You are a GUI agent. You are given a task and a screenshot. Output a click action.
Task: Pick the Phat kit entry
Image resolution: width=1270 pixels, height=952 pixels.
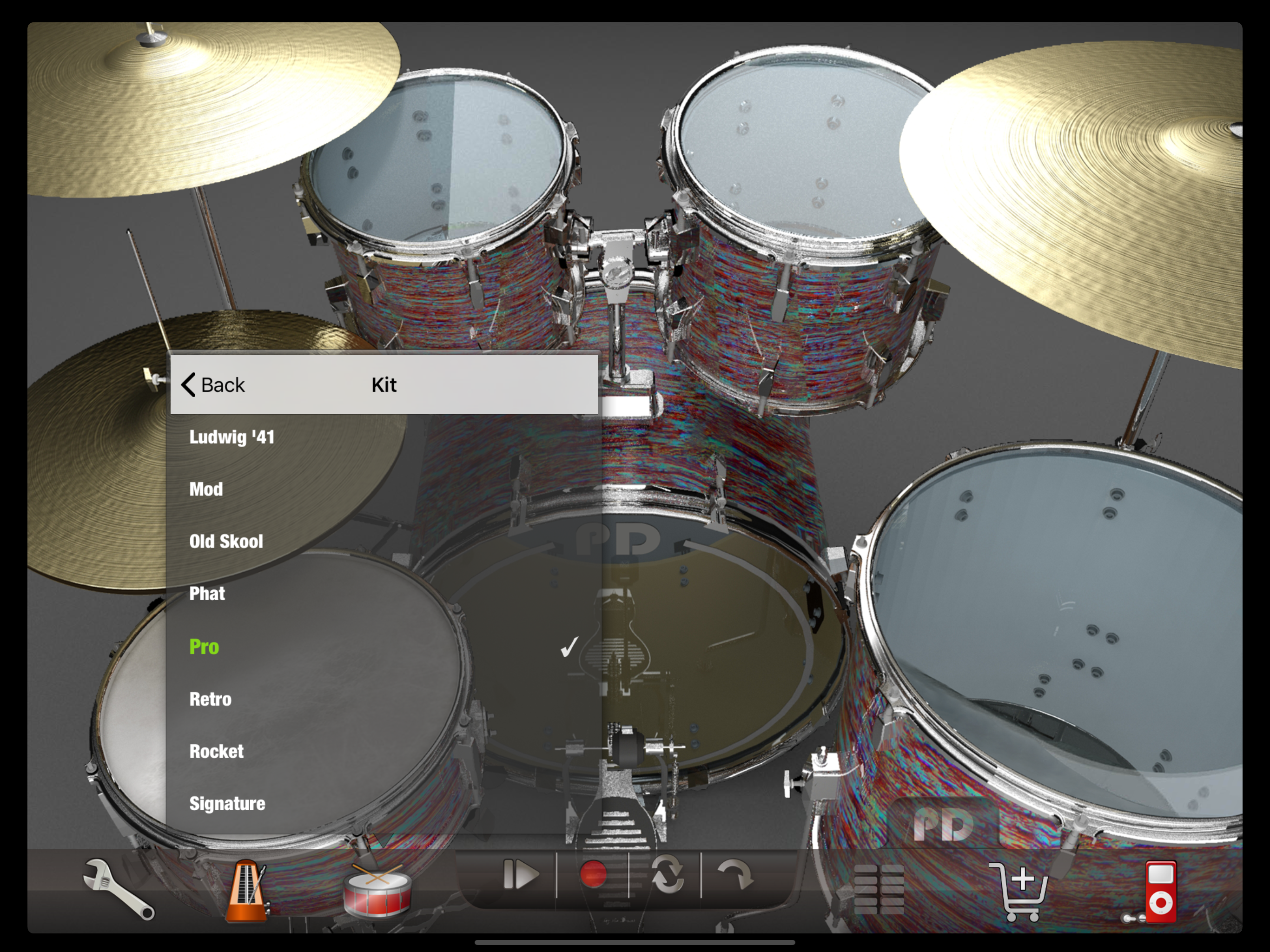pos(207,594)
